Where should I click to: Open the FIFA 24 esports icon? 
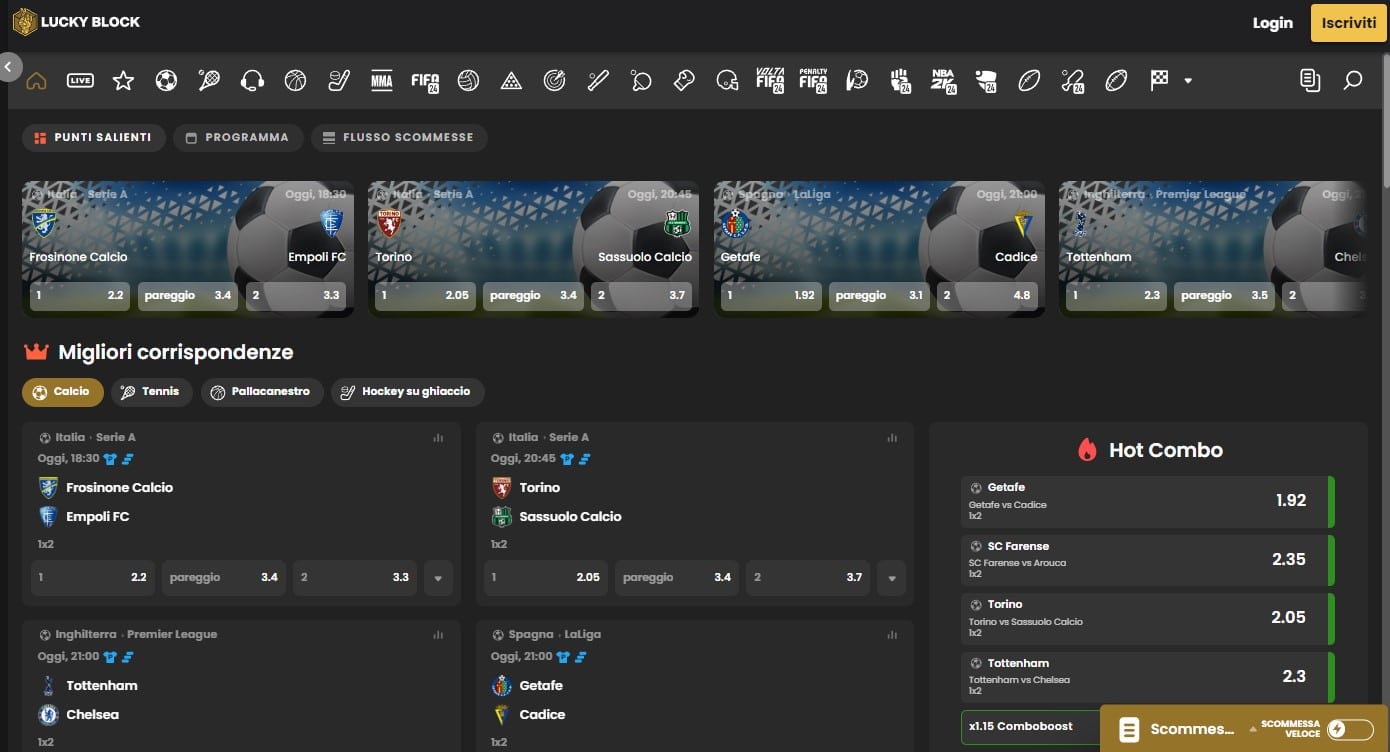click(x=425, y=81)
